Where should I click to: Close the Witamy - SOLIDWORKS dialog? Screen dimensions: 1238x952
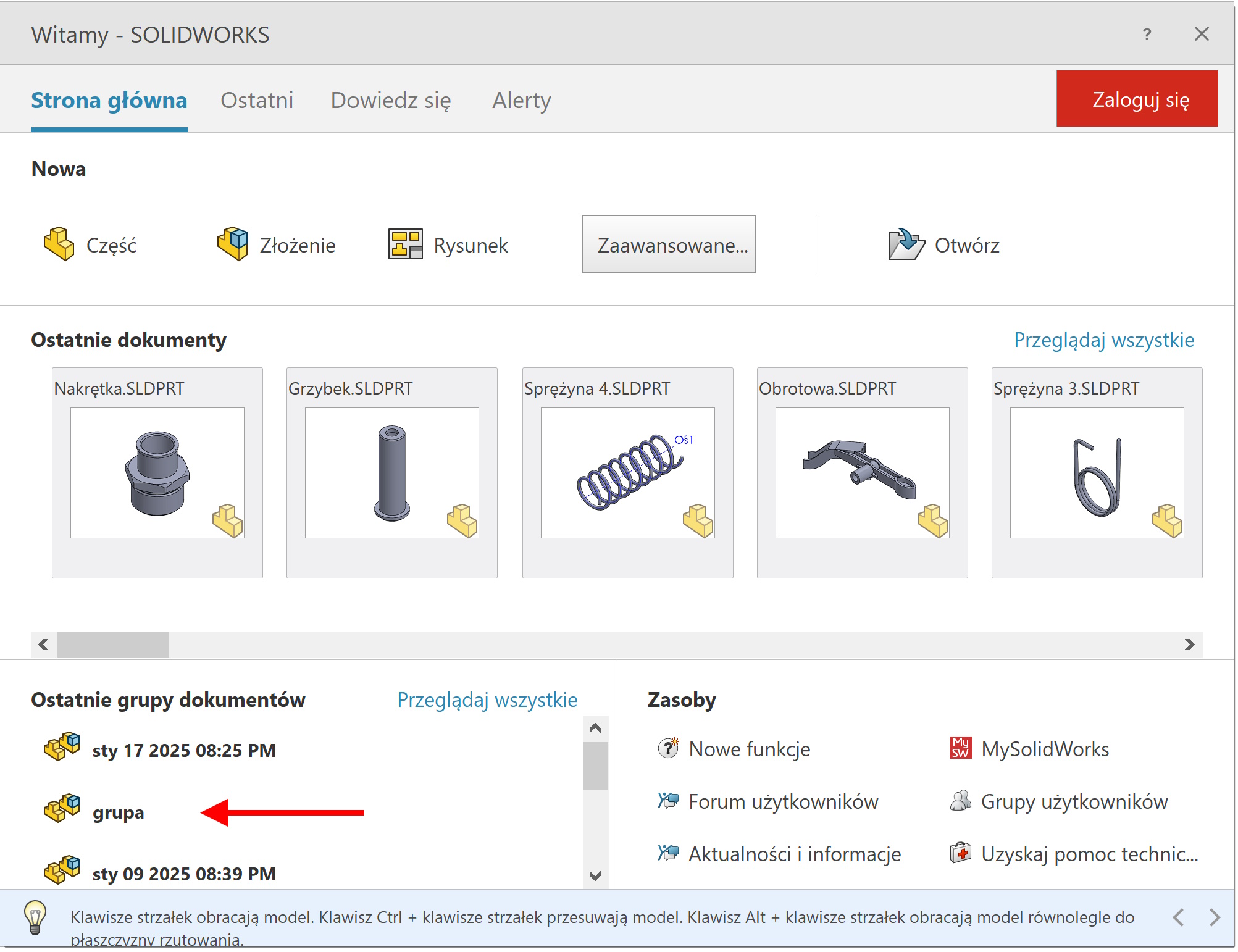click(1202, 34)
